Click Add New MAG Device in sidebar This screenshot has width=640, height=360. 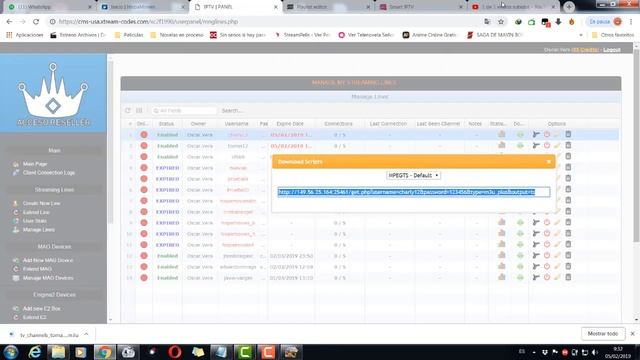48,260
